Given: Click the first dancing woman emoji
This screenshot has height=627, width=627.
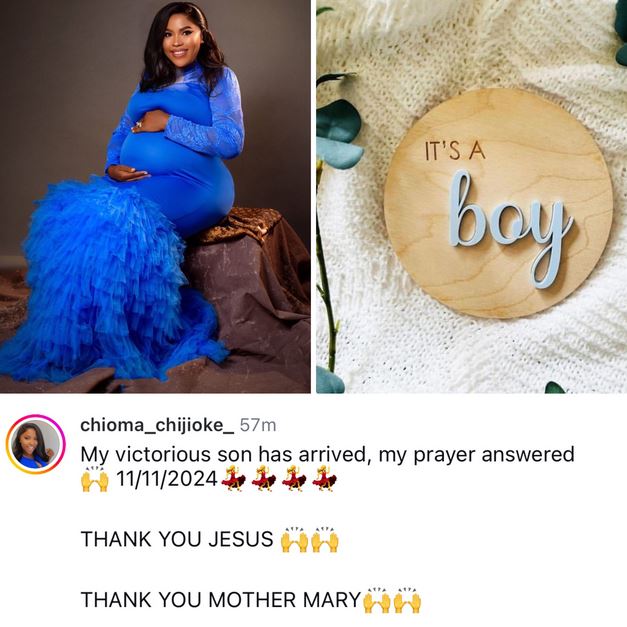Looking at the screenshot, I should 234,479.
